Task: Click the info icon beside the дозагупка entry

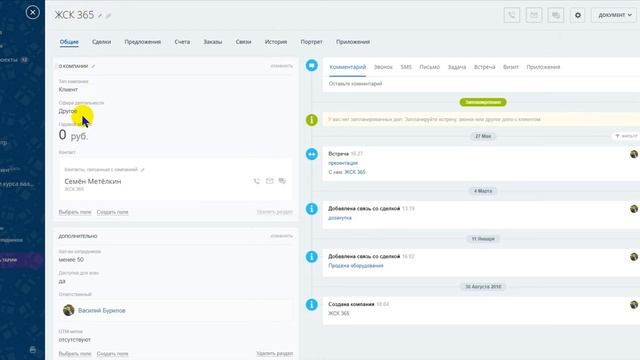Action: click(312, 209)
